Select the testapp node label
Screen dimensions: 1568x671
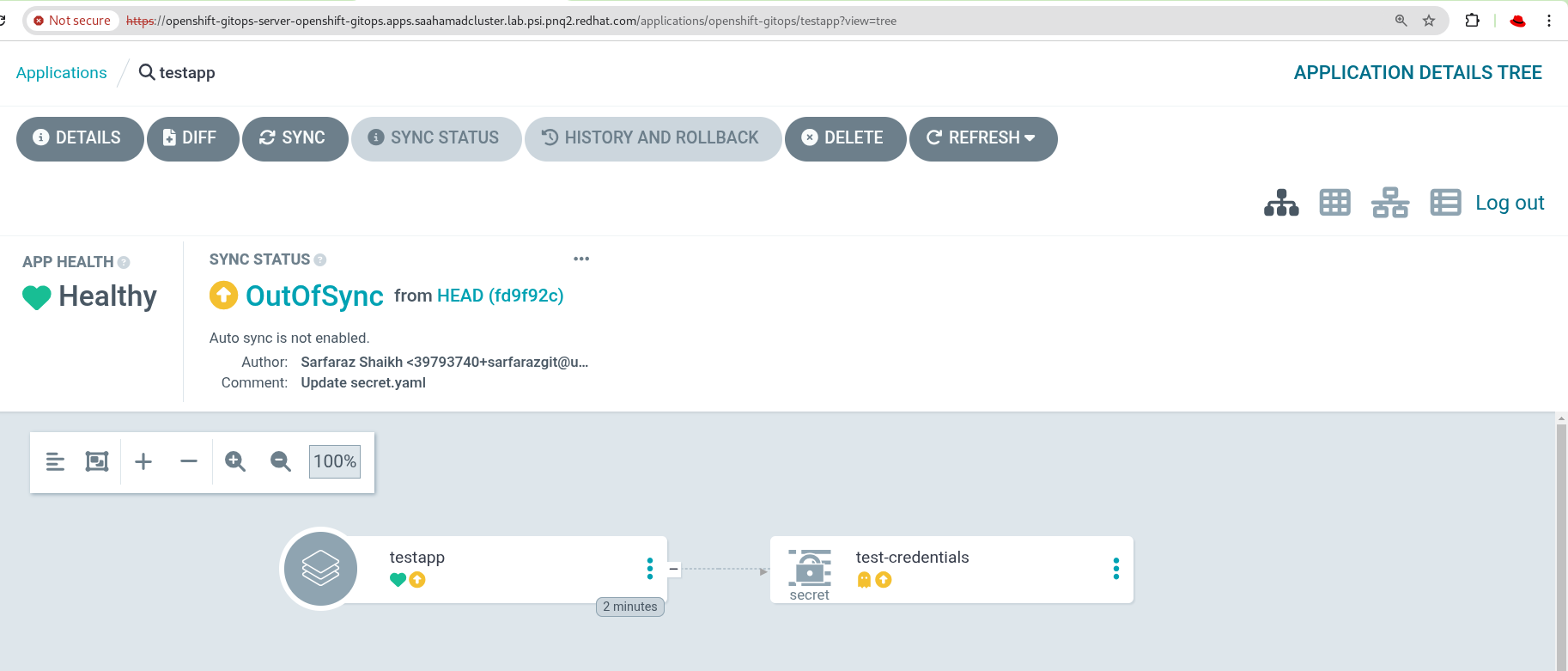point(417,558)
